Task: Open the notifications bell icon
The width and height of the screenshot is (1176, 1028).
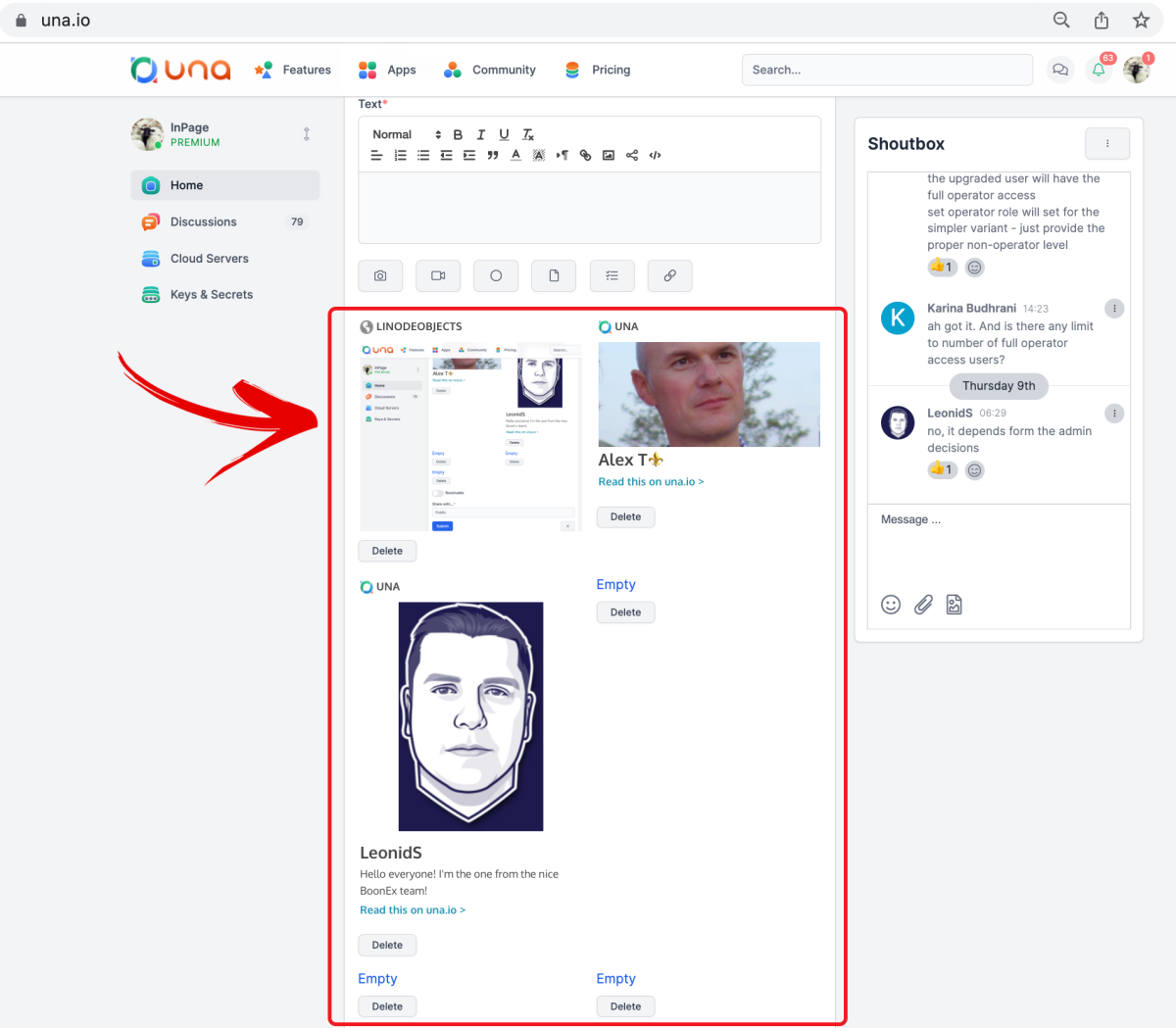Action: point(1099,71)
